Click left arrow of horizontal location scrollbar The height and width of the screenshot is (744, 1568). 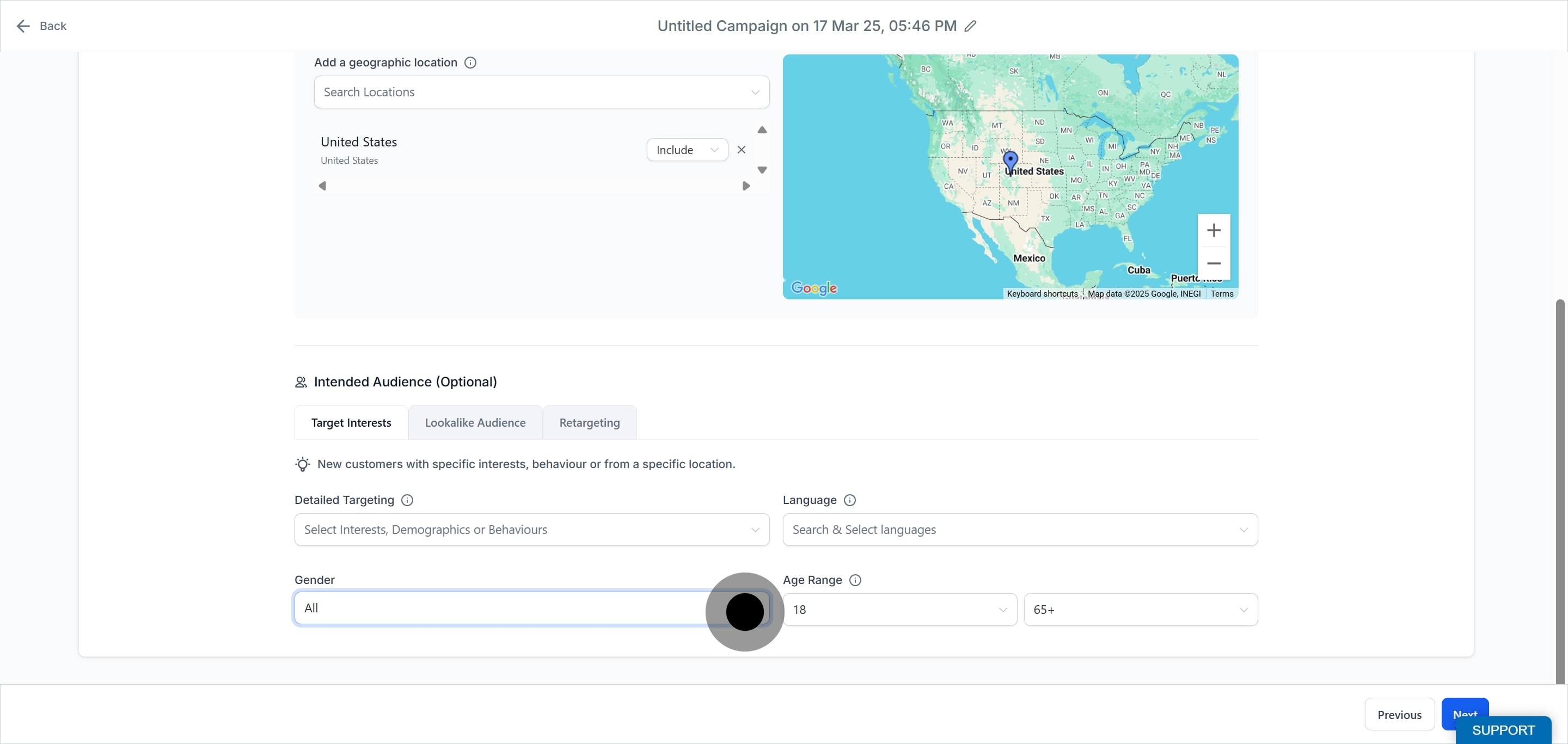point(323,186)
